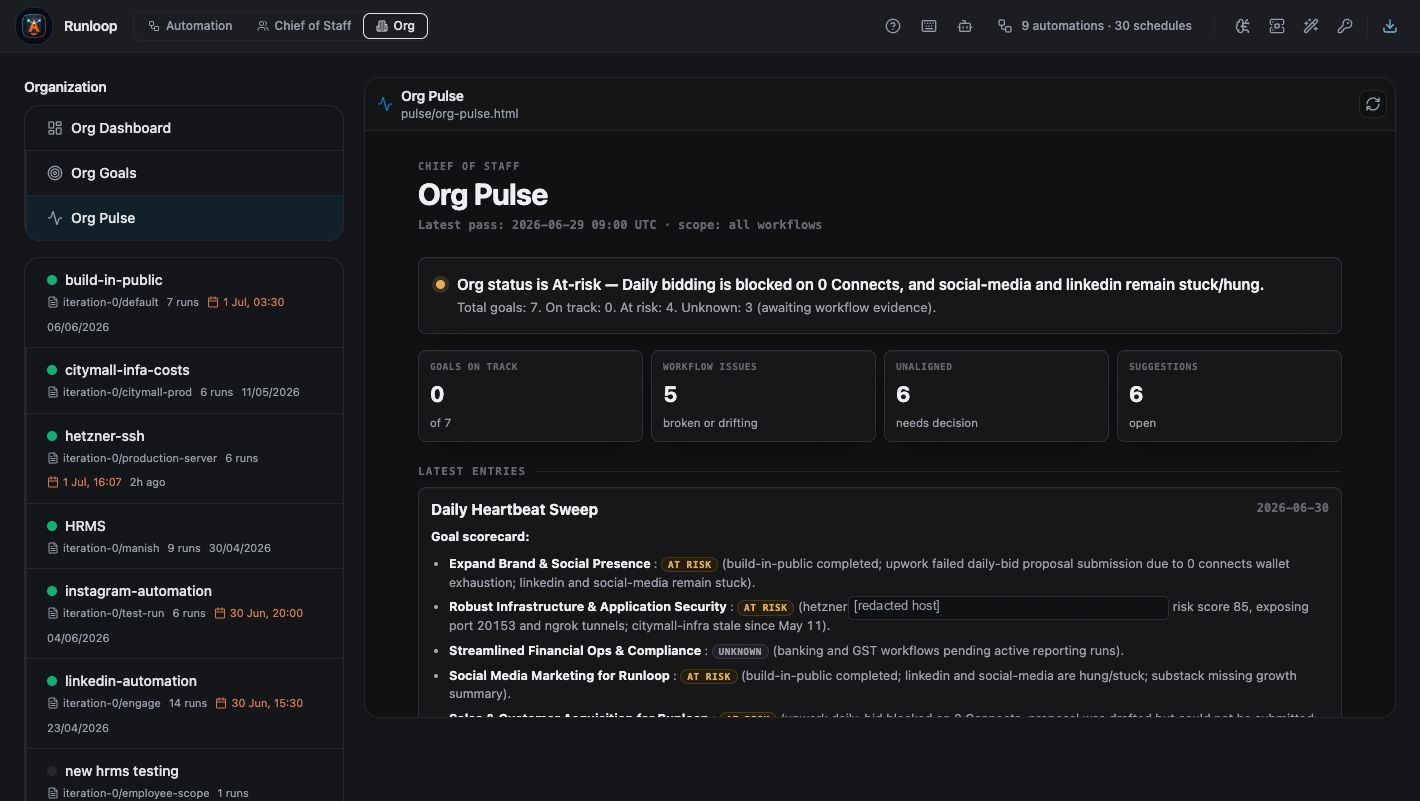Click the redacted host box
The image size is (1420, 801).
point(1008,607)
